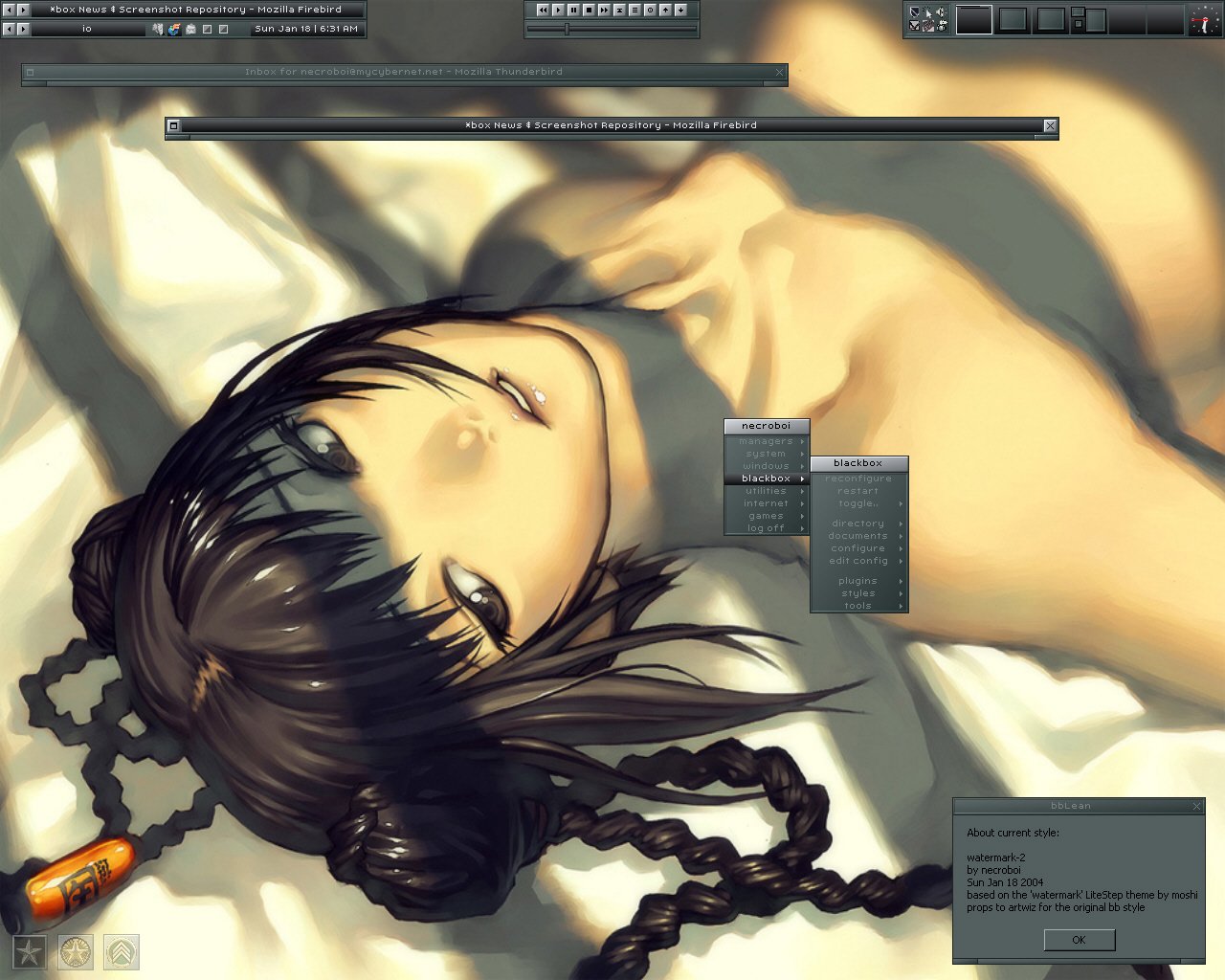Click the first tray icon beside 'io' label
Image resolution: width=1225 pixels, height=980 pixels.
pyautogui.click(x=159, y=29)
